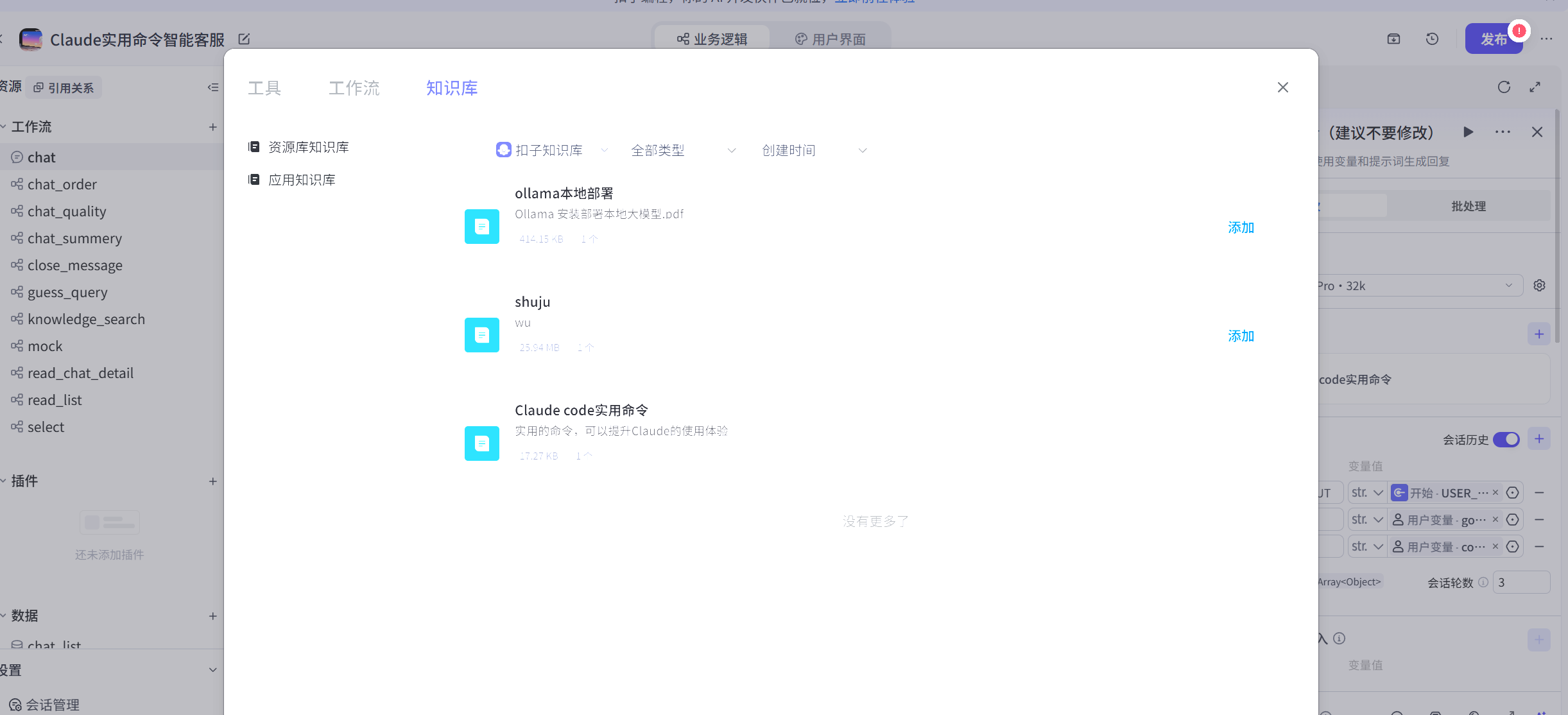The width and height of the screenshot is (1568, 715).
Task: Add knowledge with plus button below model
Action: point(1539,334)
